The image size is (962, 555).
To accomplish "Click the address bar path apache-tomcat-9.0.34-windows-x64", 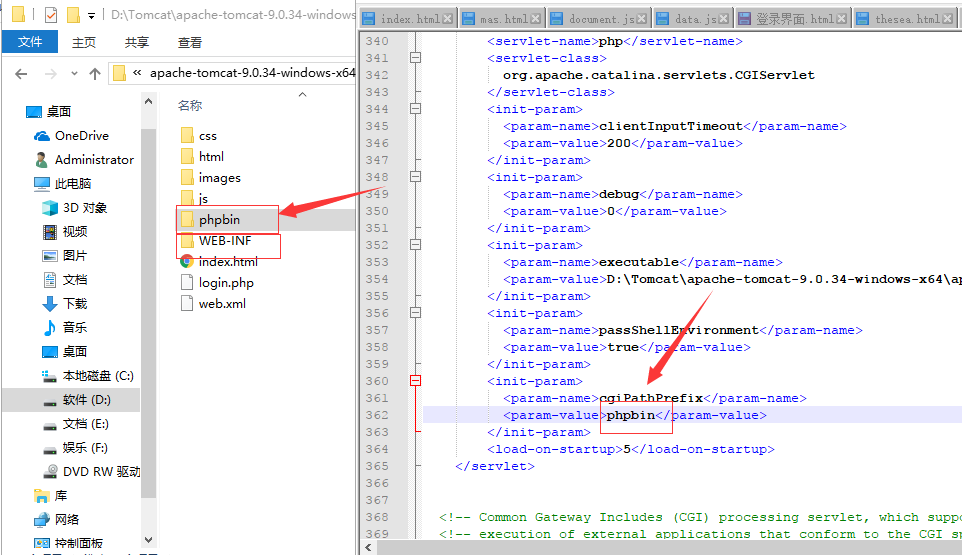I will (x=252, y=73).
